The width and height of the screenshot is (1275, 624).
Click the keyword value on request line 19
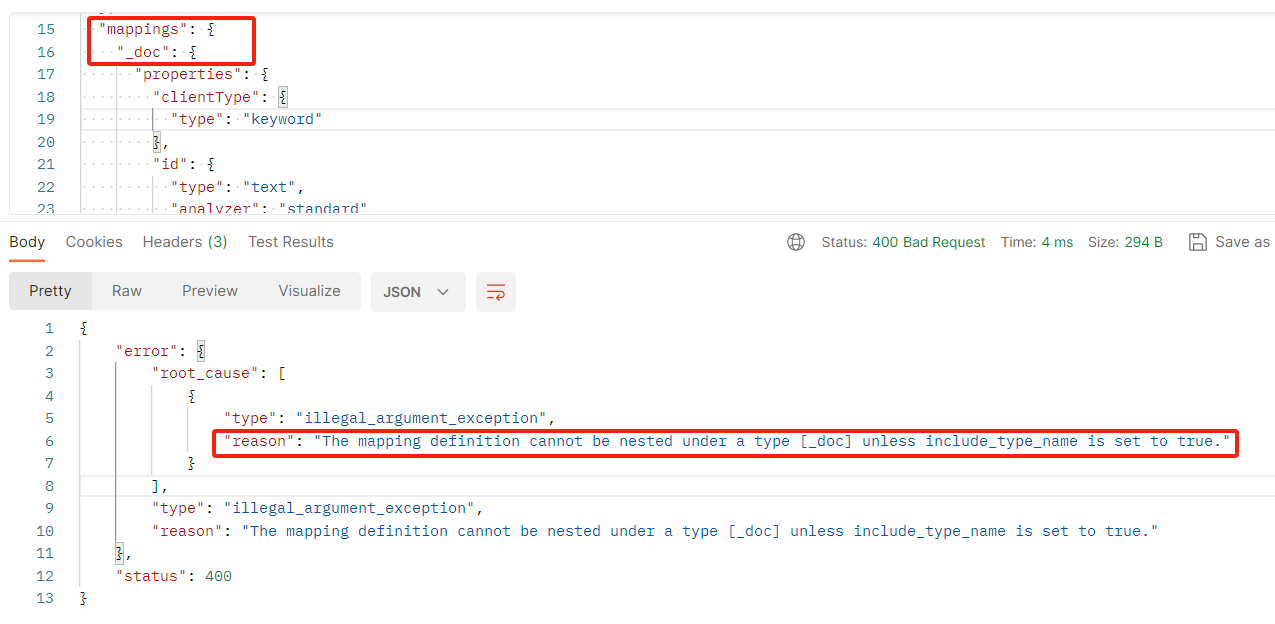(x=283, y=118)
